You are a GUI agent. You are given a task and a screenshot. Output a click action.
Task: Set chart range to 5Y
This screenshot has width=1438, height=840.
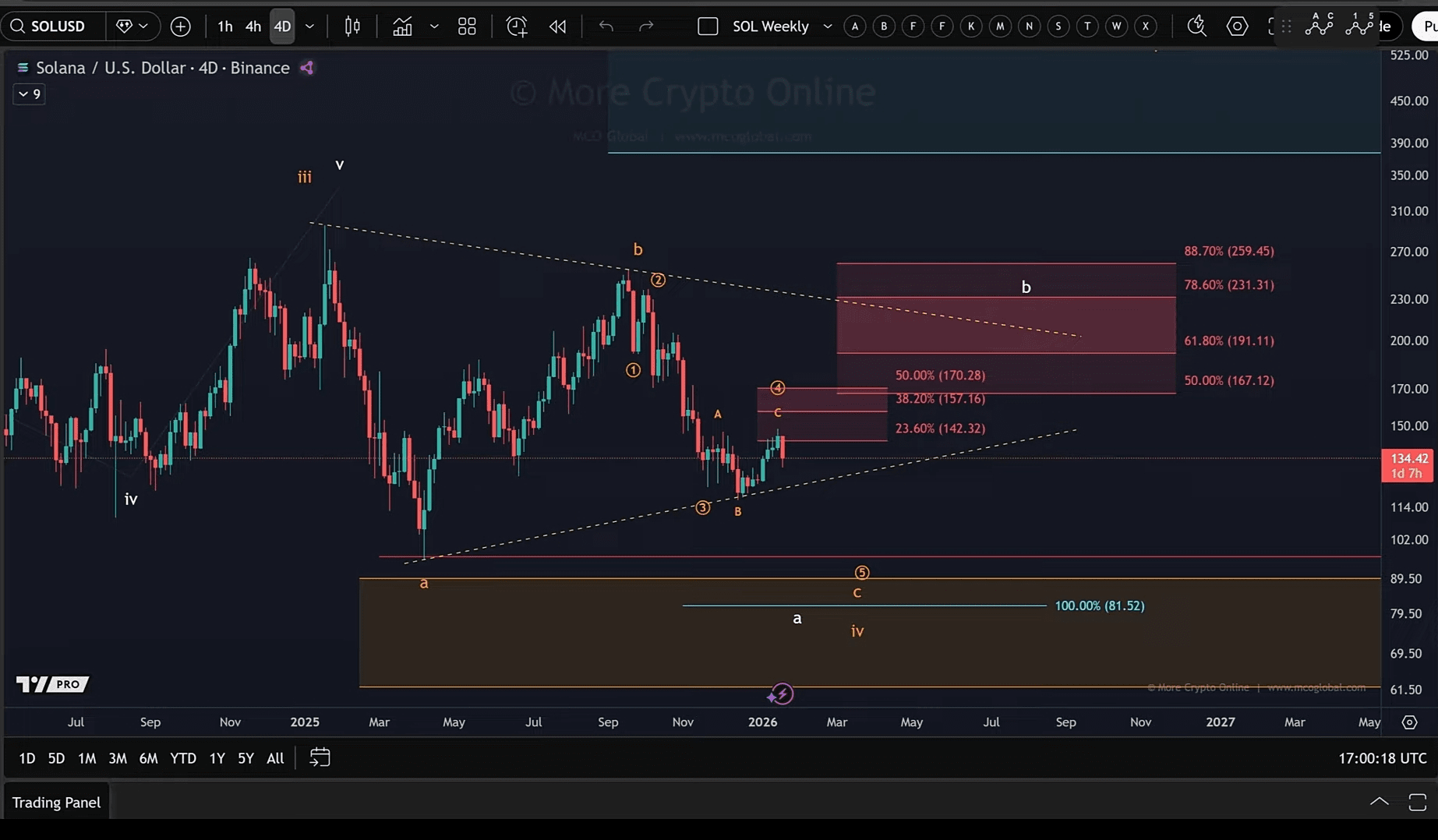tap(246, 758)
